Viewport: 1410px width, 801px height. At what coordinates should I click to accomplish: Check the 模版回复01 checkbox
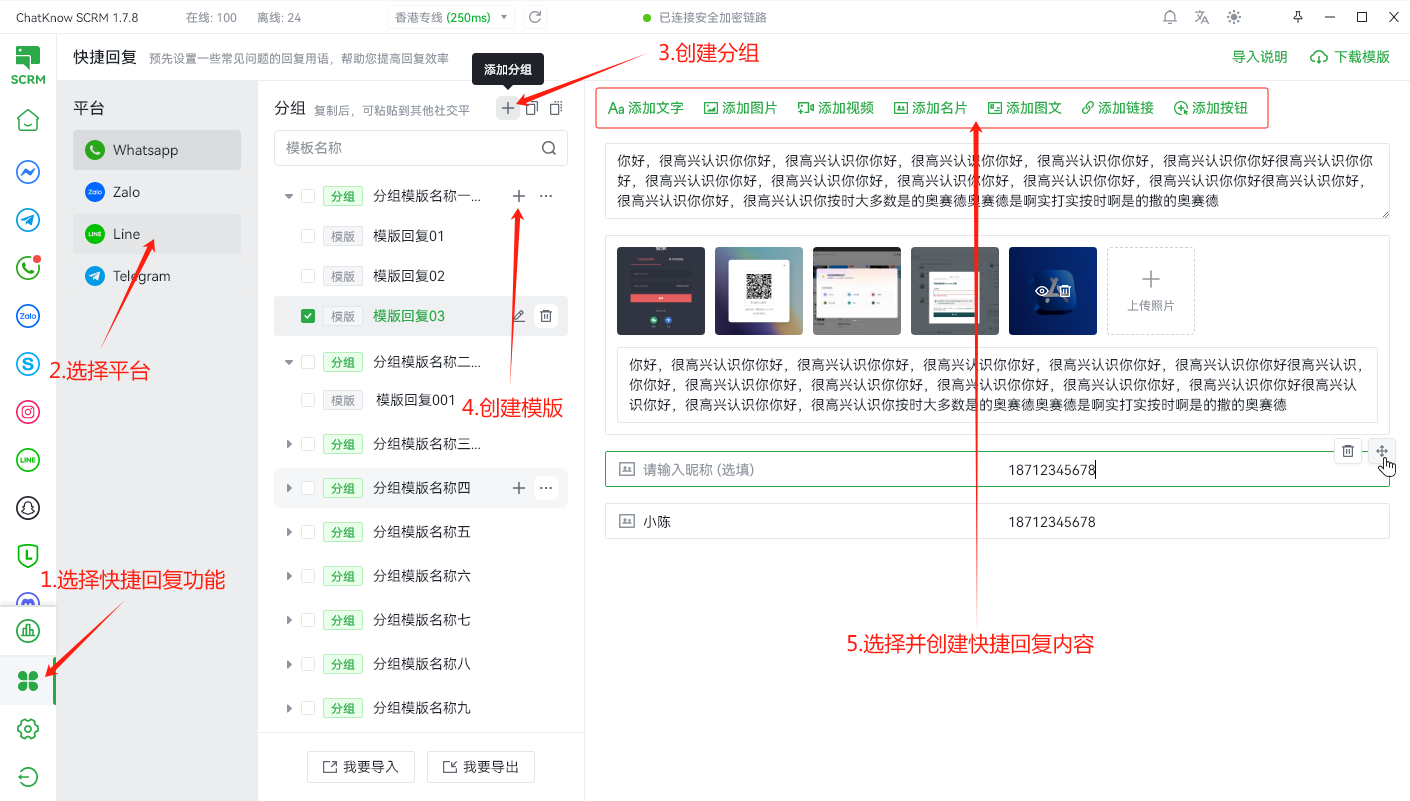pos(308,236)
